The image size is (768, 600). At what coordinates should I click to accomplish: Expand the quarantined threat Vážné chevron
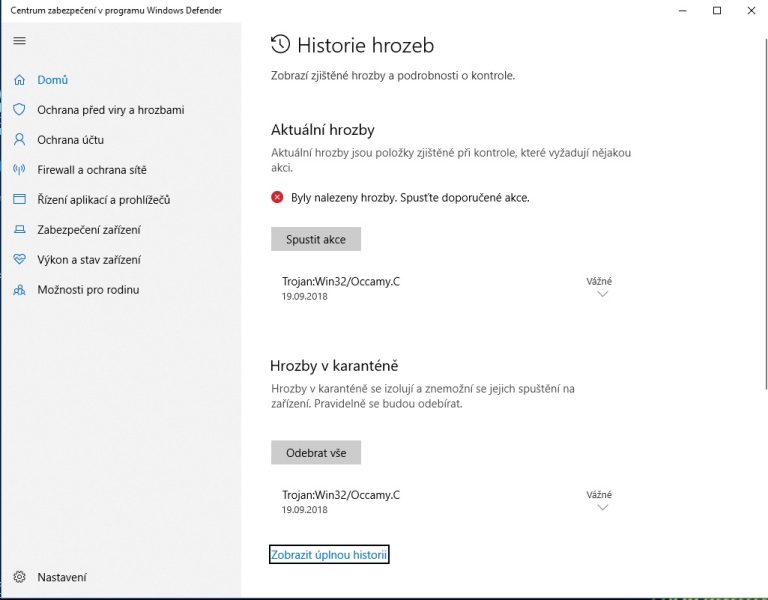(603, 507)
